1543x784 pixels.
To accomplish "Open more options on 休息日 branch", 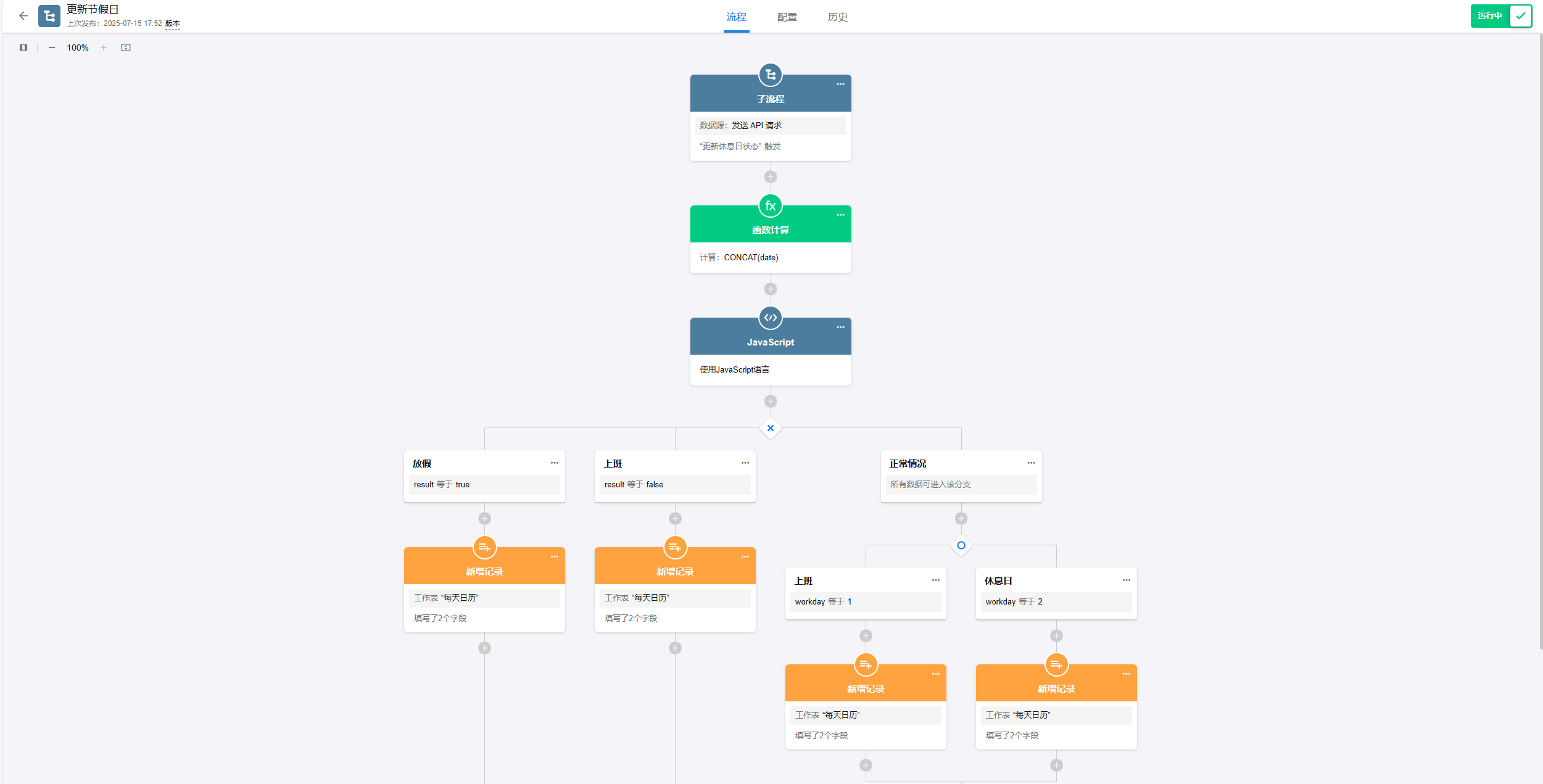I will pos(1127,580).
